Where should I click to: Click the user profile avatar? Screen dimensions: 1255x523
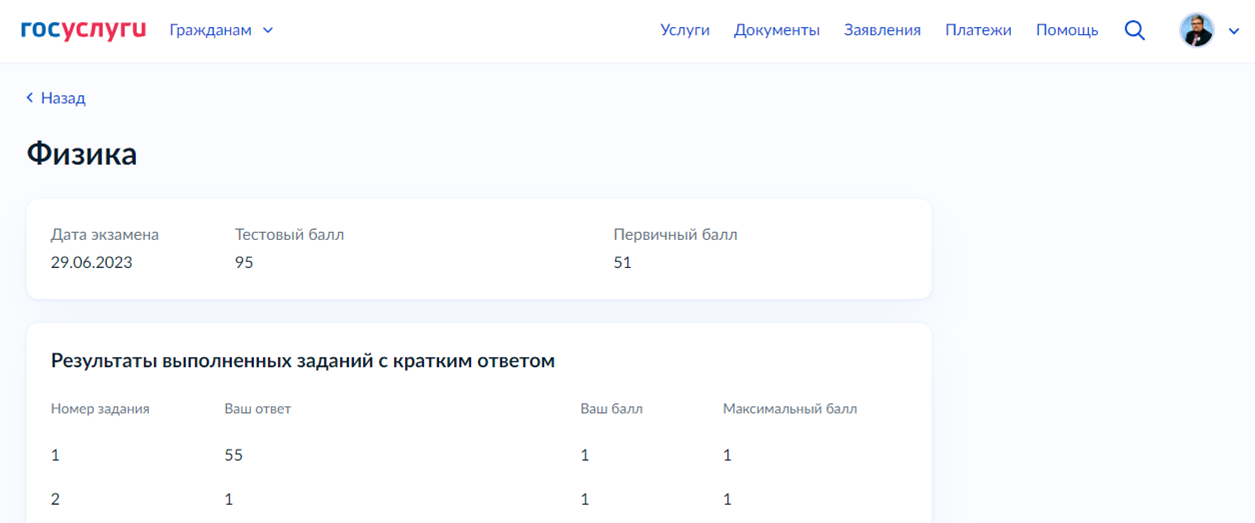pyautogui.click(x=1197, y=30)
